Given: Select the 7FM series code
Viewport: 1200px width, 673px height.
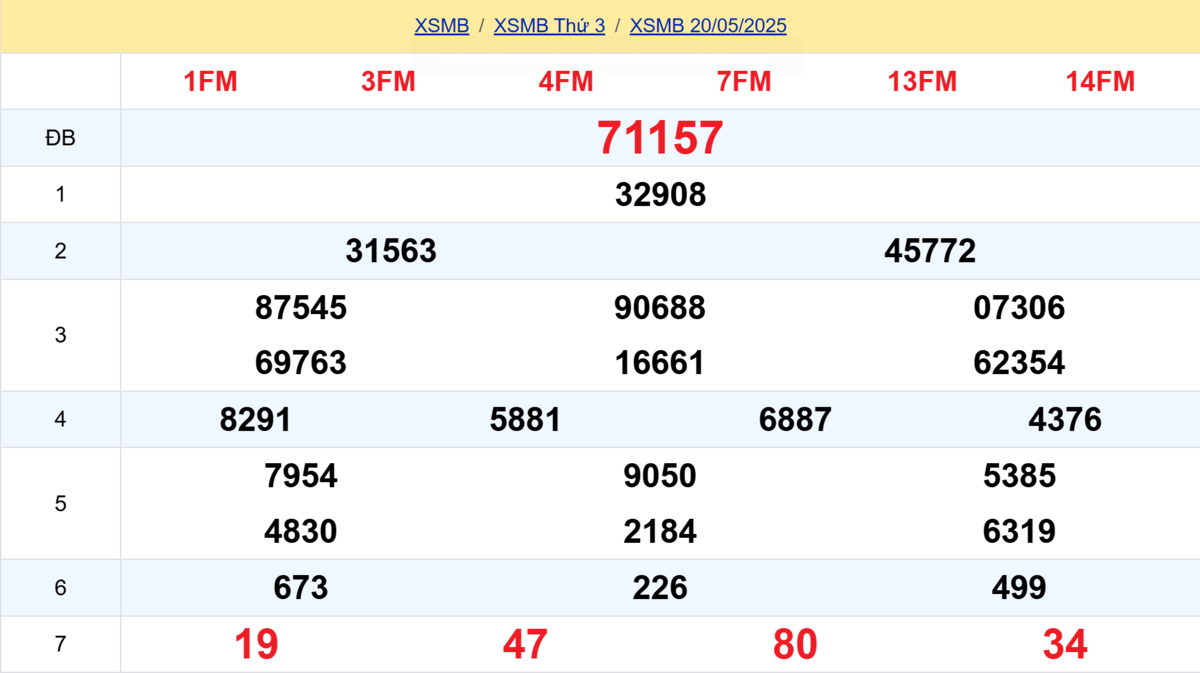Looking at the screenshot, I should (744, 82).
